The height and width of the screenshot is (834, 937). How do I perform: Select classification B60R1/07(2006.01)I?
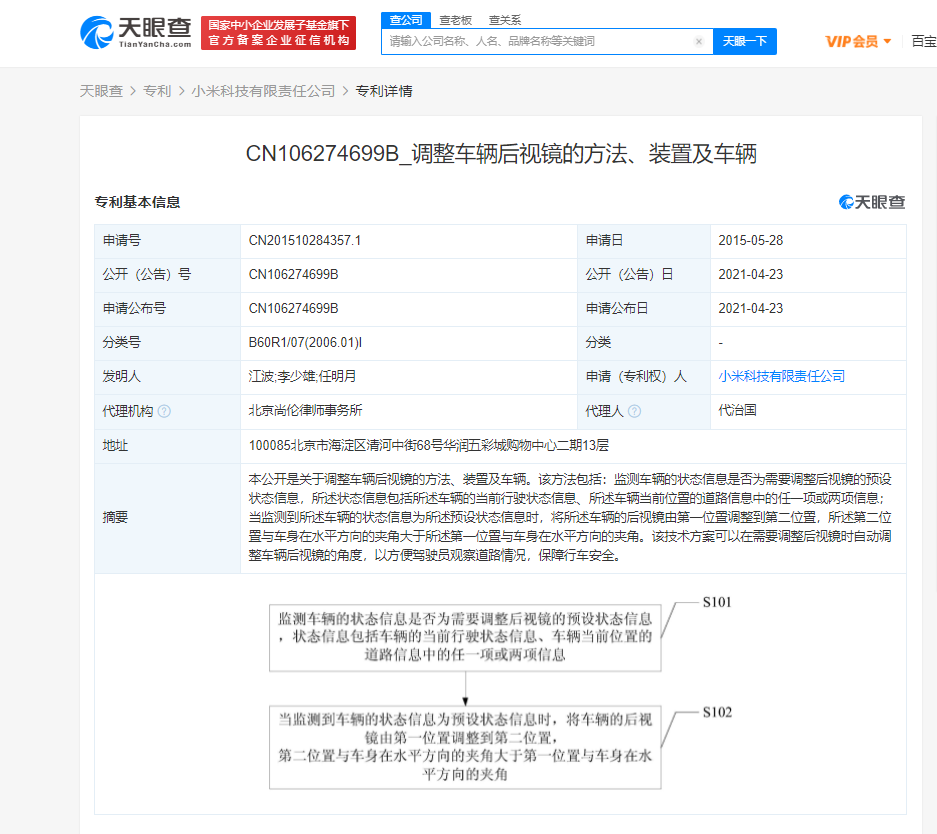[x=305, y=343]
